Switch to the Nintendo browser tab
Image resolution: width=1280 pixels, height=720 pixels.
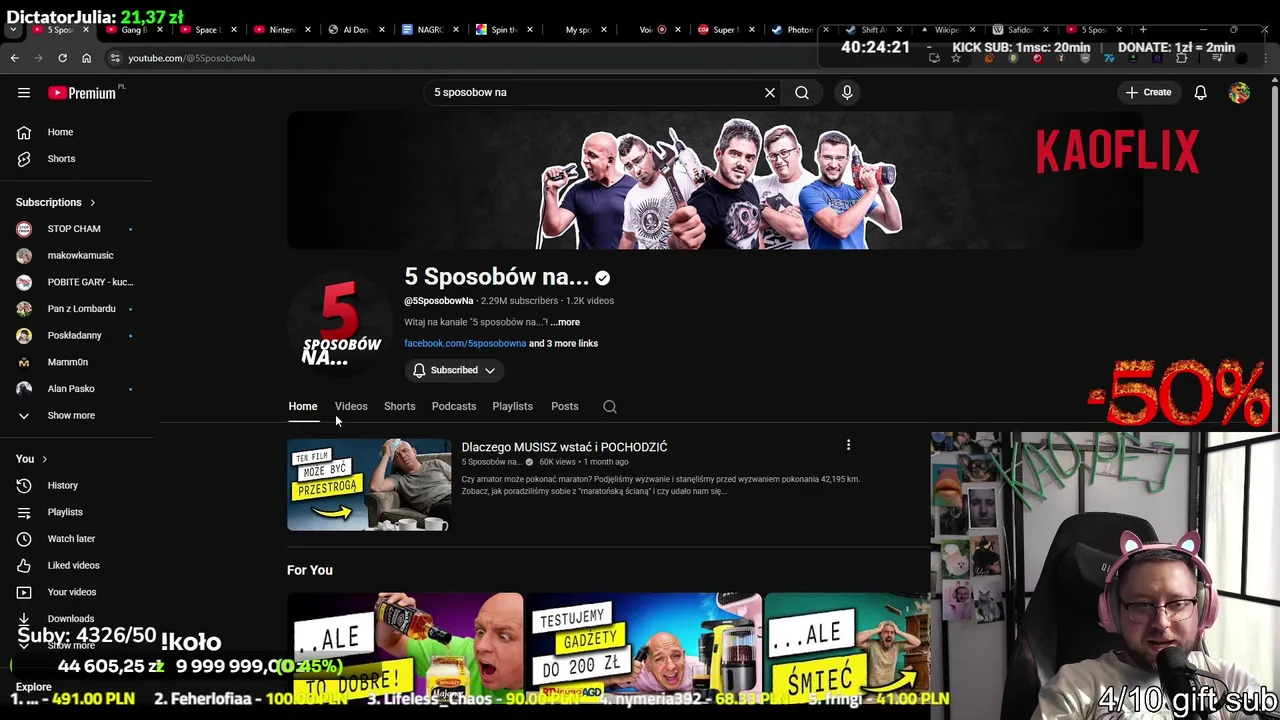click(x=283, y=30)
